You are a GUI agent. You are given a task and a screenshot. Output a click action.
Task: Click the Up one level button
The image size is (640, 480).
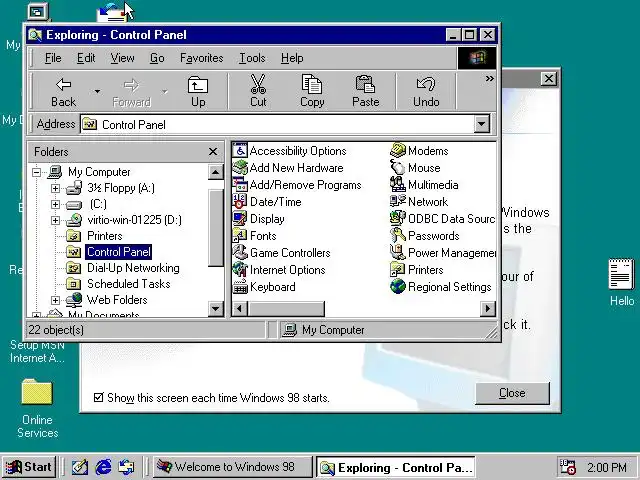click(x=198, y=92)
